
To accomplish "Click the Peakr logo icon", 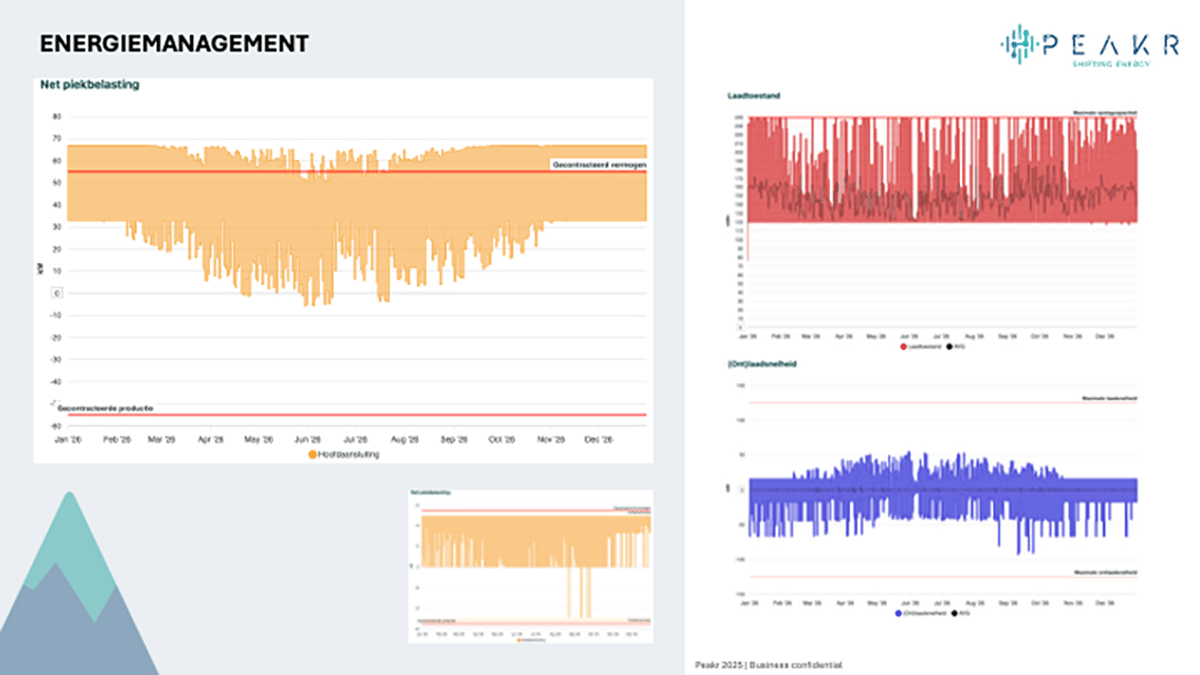I will click(x=1016, y=45).
